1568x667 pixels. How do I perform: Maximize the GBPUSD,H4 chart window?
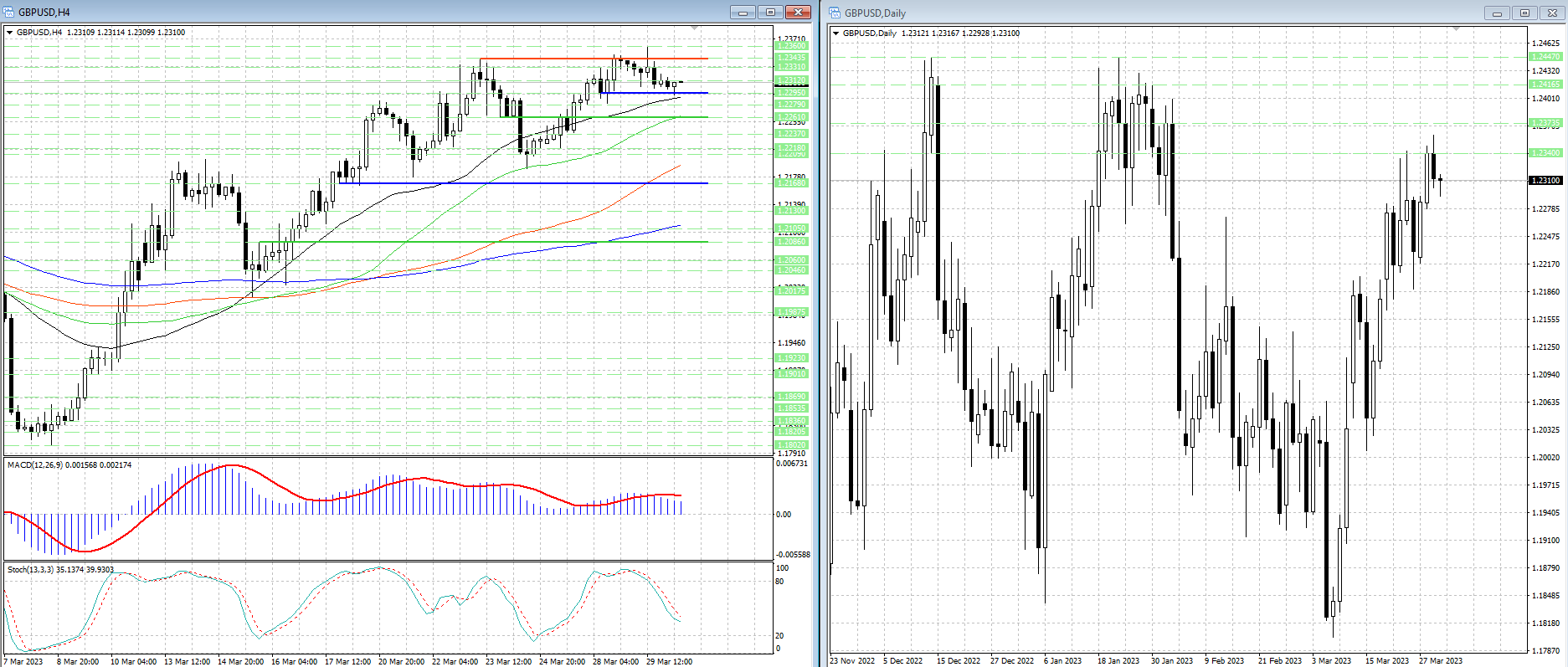coord(770,13)
